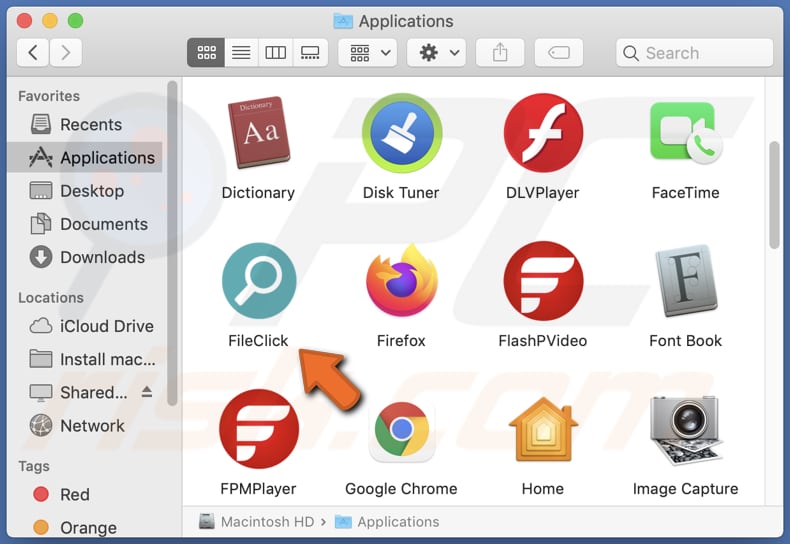Select the FileClick magnifier icon

click(x=259, y=281)
